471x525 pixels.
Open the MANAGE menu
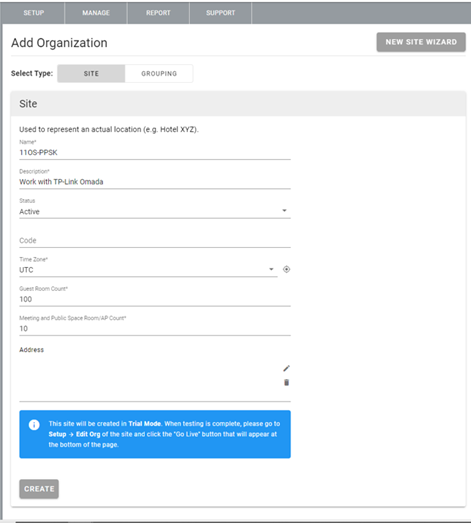click(x=96, y=13)
